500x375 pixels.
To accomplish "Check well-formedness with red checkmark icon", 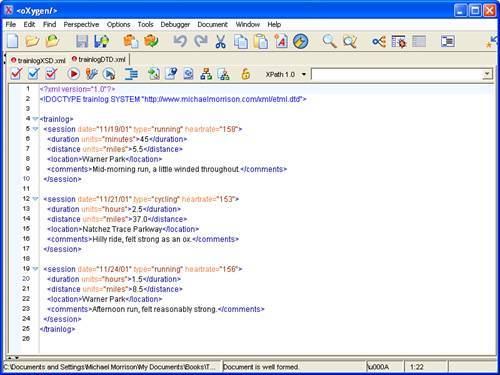I will (x=16, y=74).
